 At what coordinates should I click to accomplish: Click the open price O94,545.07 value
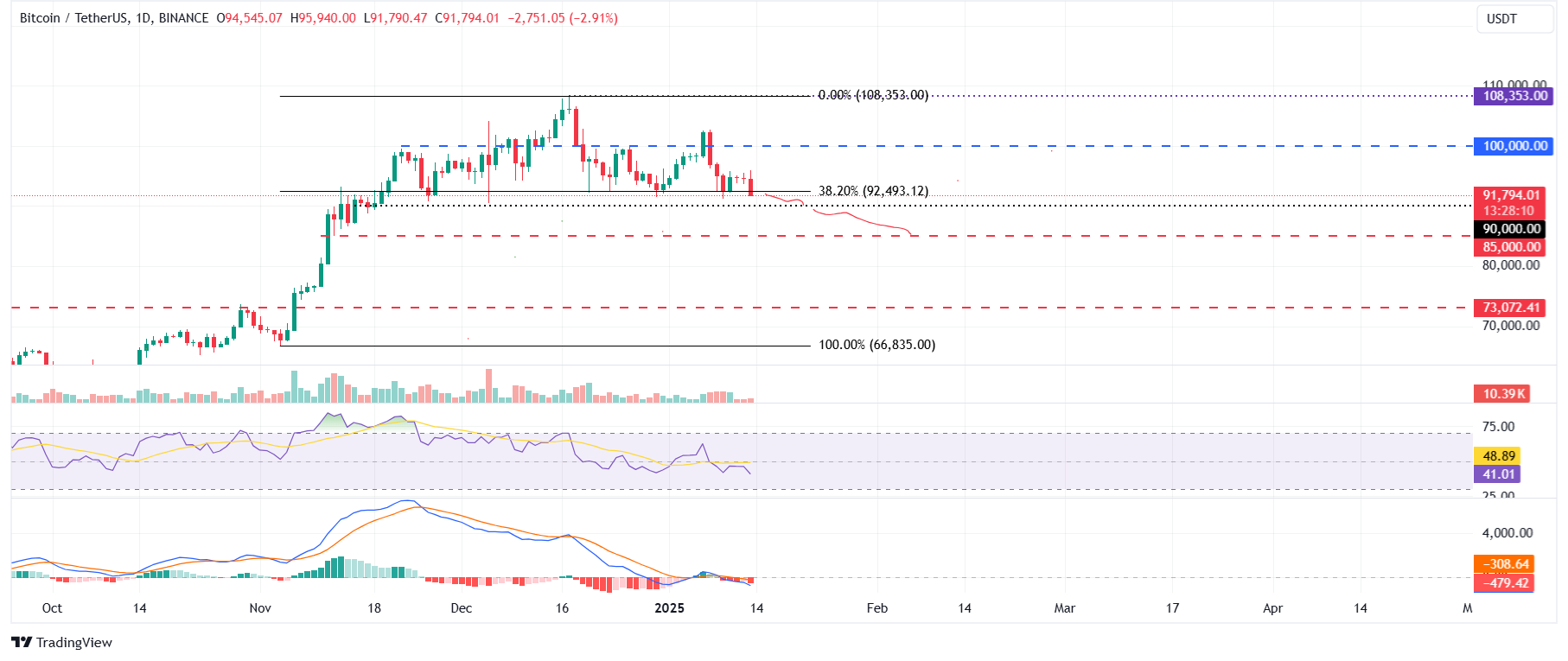249,18
